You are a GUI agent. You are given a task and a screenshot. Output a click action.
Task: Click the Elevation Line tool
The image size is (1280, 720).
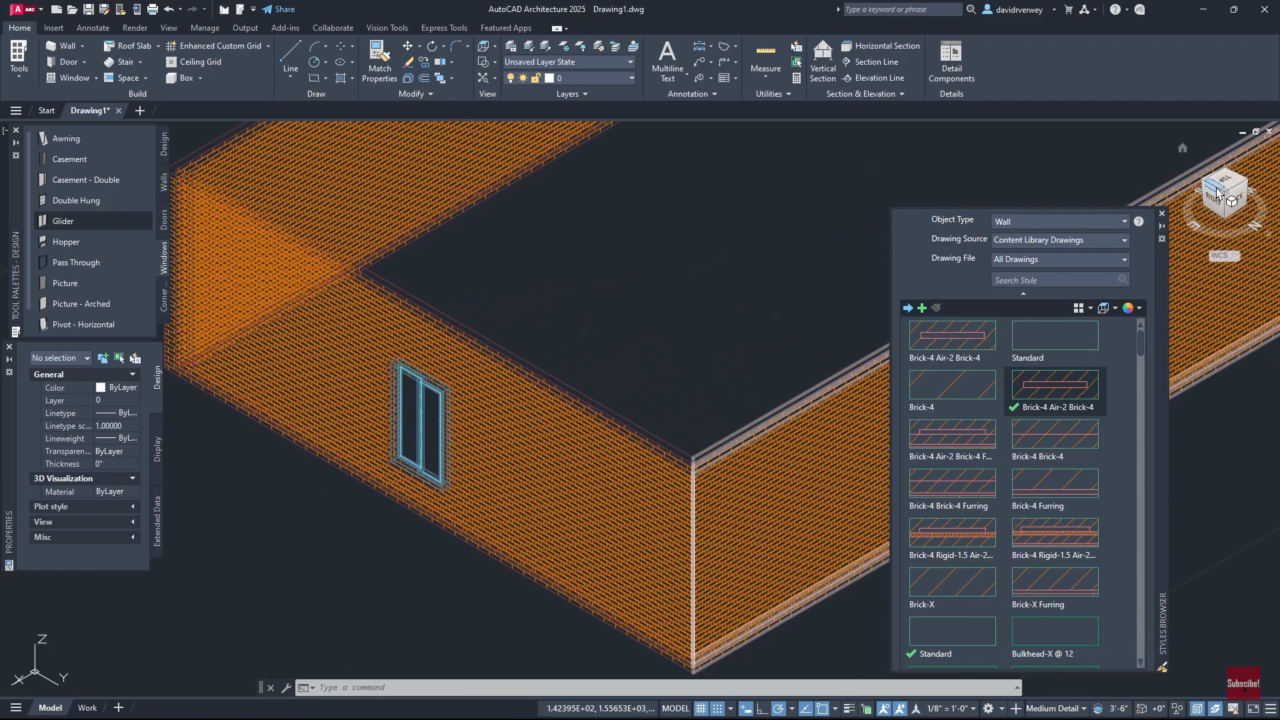click(x=872, y=78)
